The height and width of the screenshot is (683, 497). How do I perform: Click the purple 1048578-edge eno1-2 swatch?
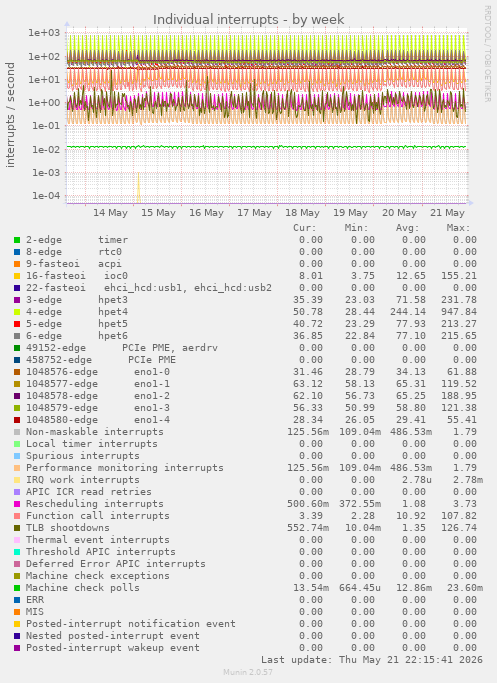pyautogui.click(x=17, y=396)
